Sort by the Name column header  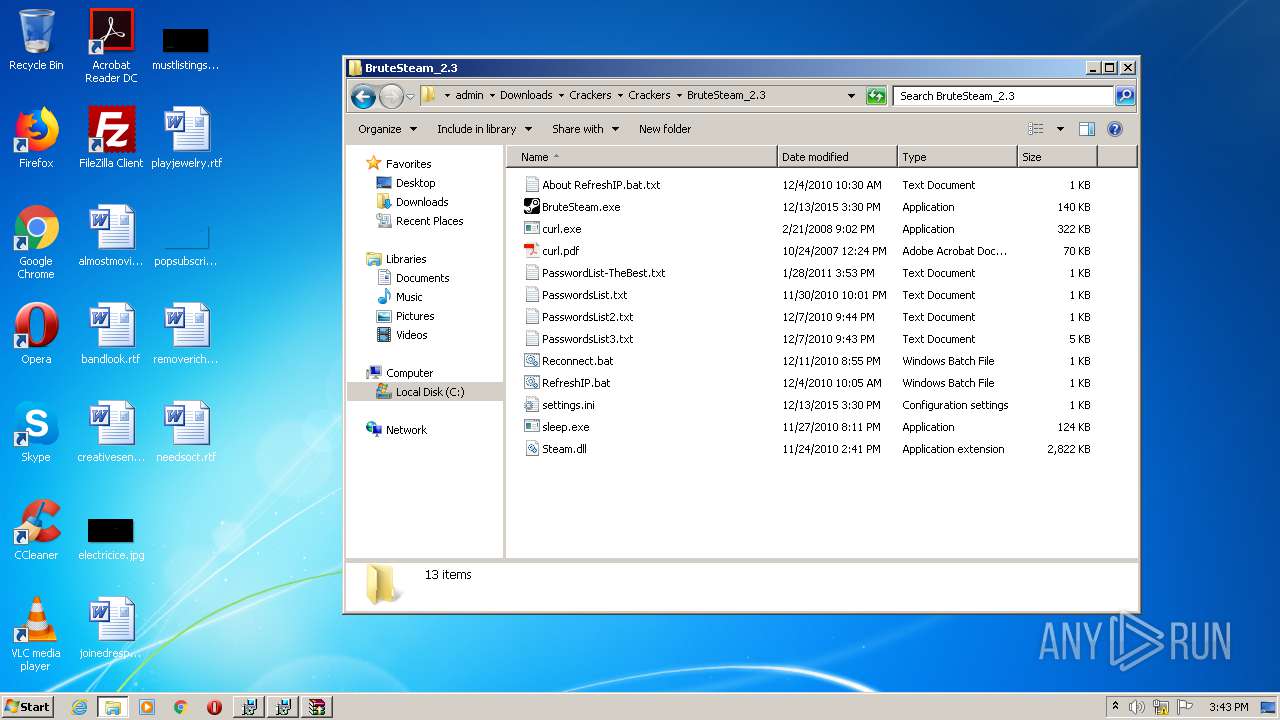pos(641,157)
